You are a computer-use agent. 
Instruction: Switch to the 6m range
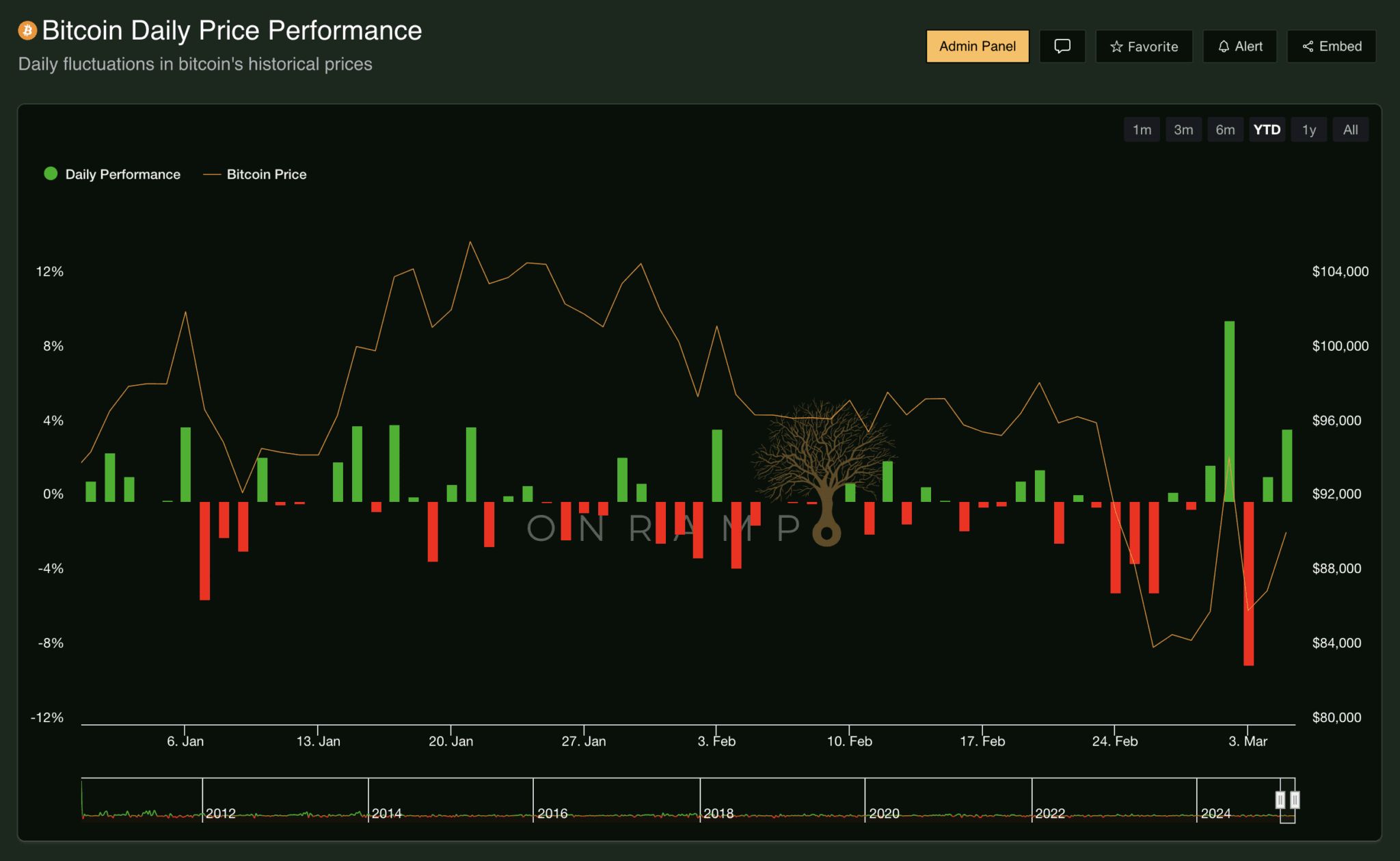point(1225,130)
